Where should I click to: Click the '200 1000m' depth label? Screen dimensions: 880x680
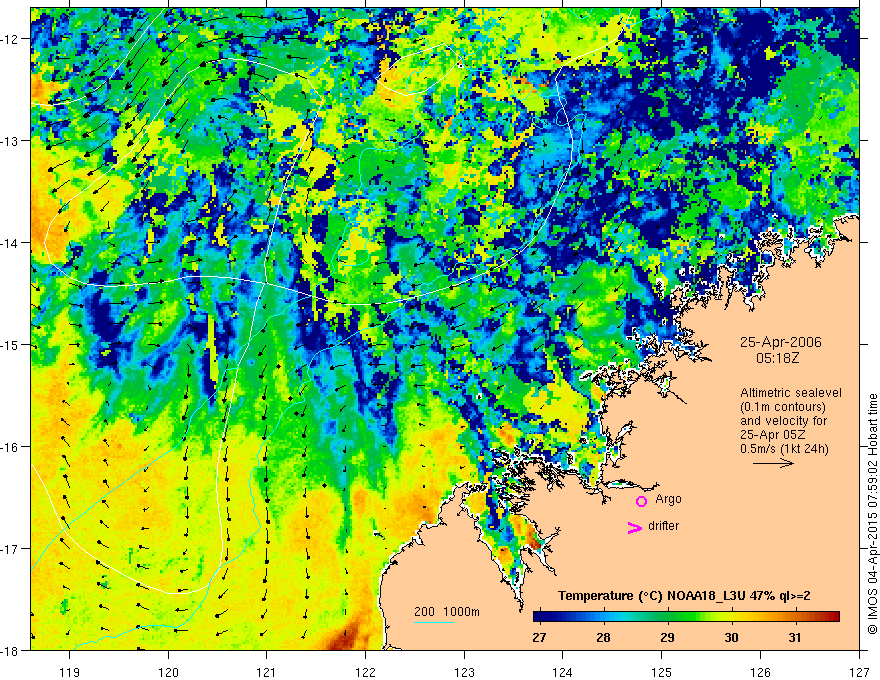pyautogui.click(x=447, y=612)
